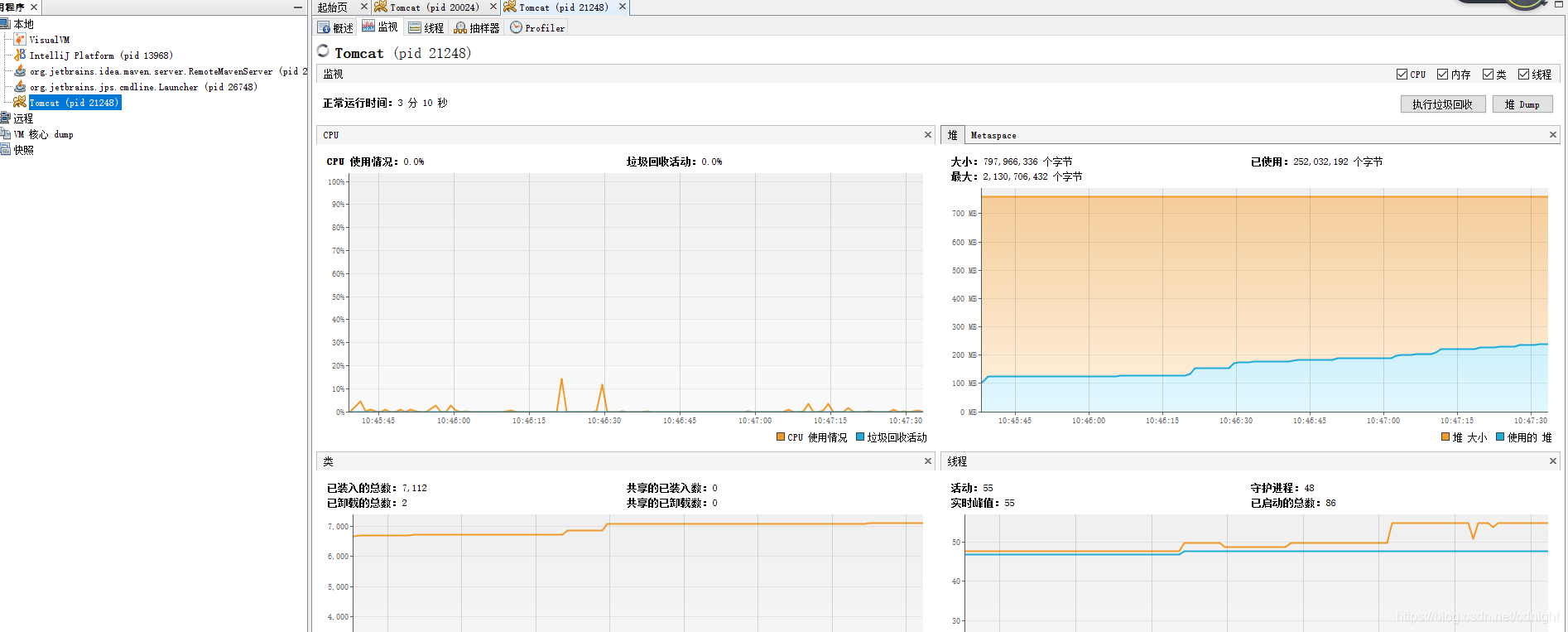The width and height of the screenshot is (1568, 632).
Task: Select 快照 snapshots tree node
Action: (23, 150)
